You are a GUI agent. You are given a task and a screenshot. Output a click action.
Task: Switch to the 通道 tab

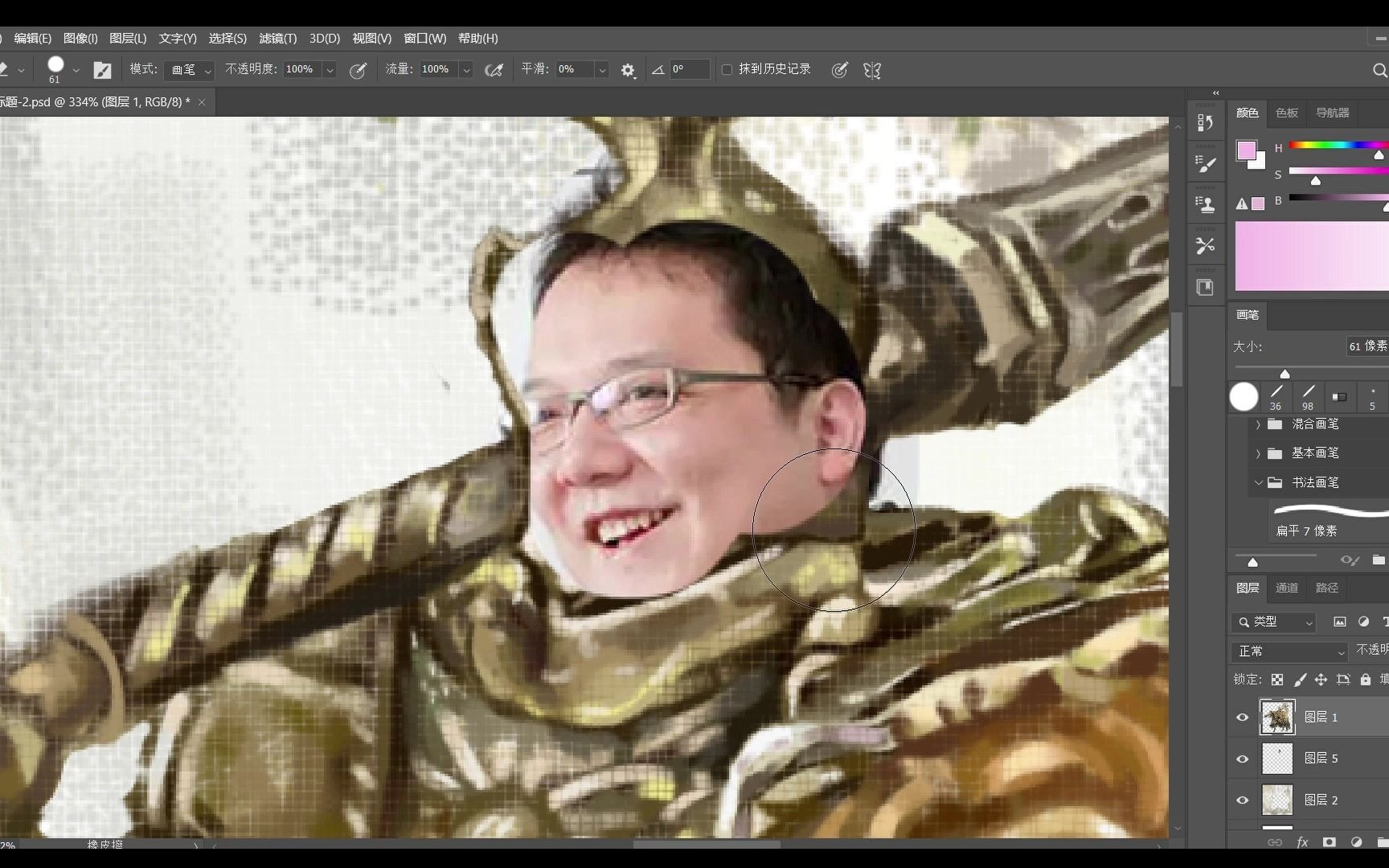click(1287, 588)
